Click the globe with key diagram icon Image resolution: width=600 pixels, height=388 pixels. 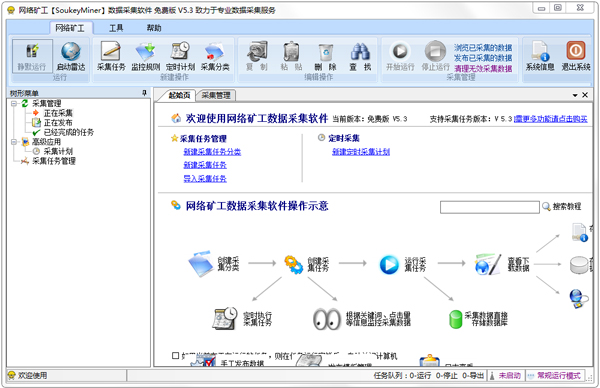point(578,298)
